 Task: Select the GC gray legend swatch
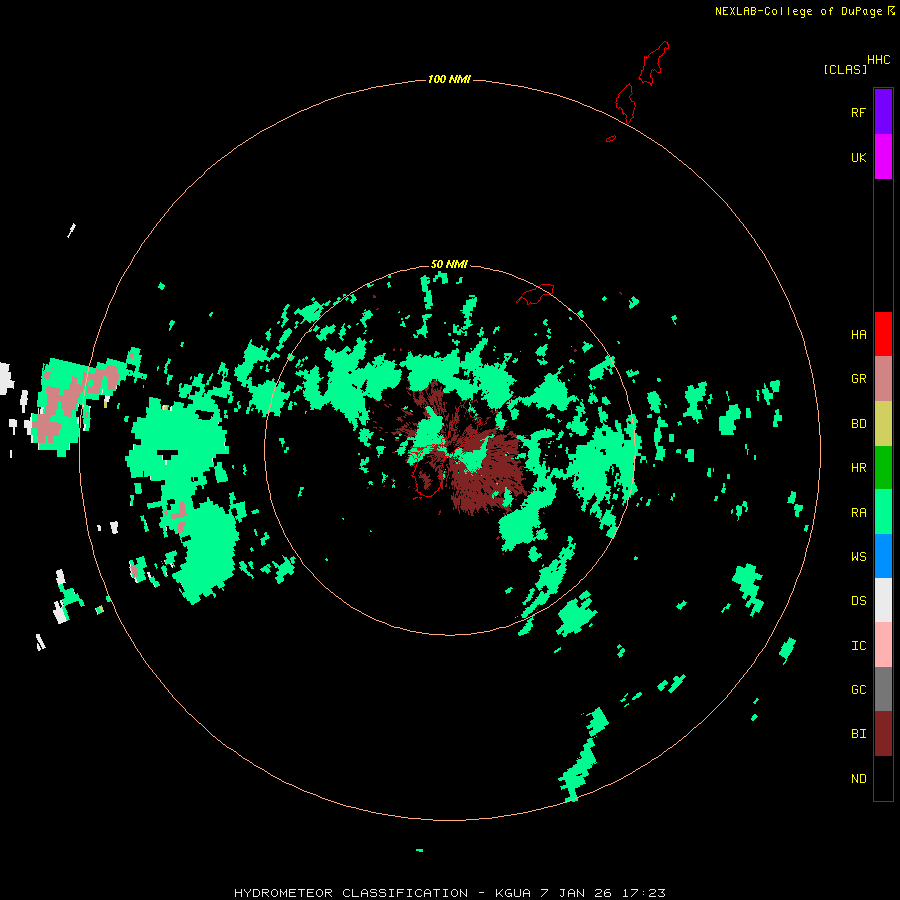[883, 689]
